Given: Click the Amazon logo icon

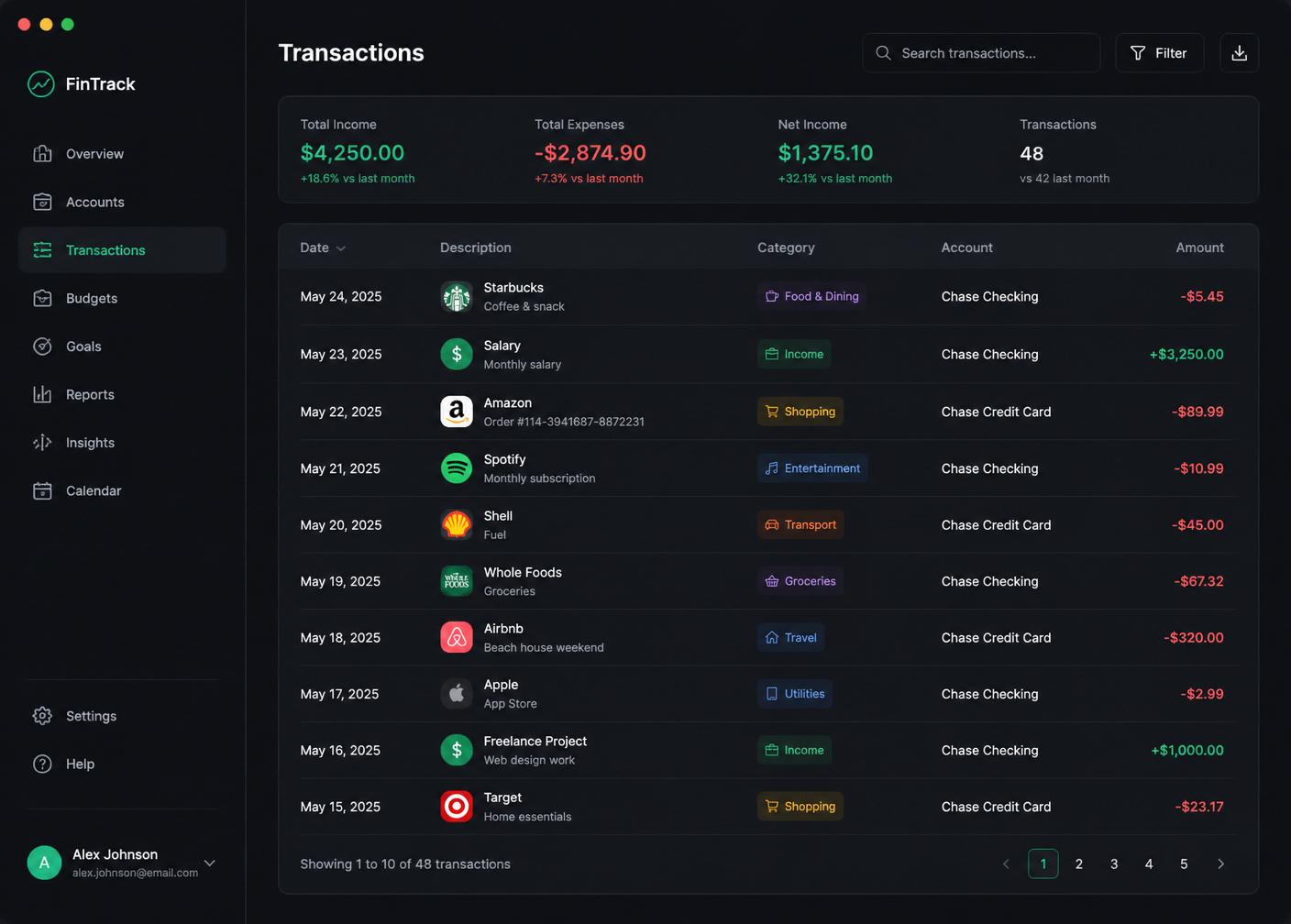Looking at the screenshot, I should click(457, 412).
